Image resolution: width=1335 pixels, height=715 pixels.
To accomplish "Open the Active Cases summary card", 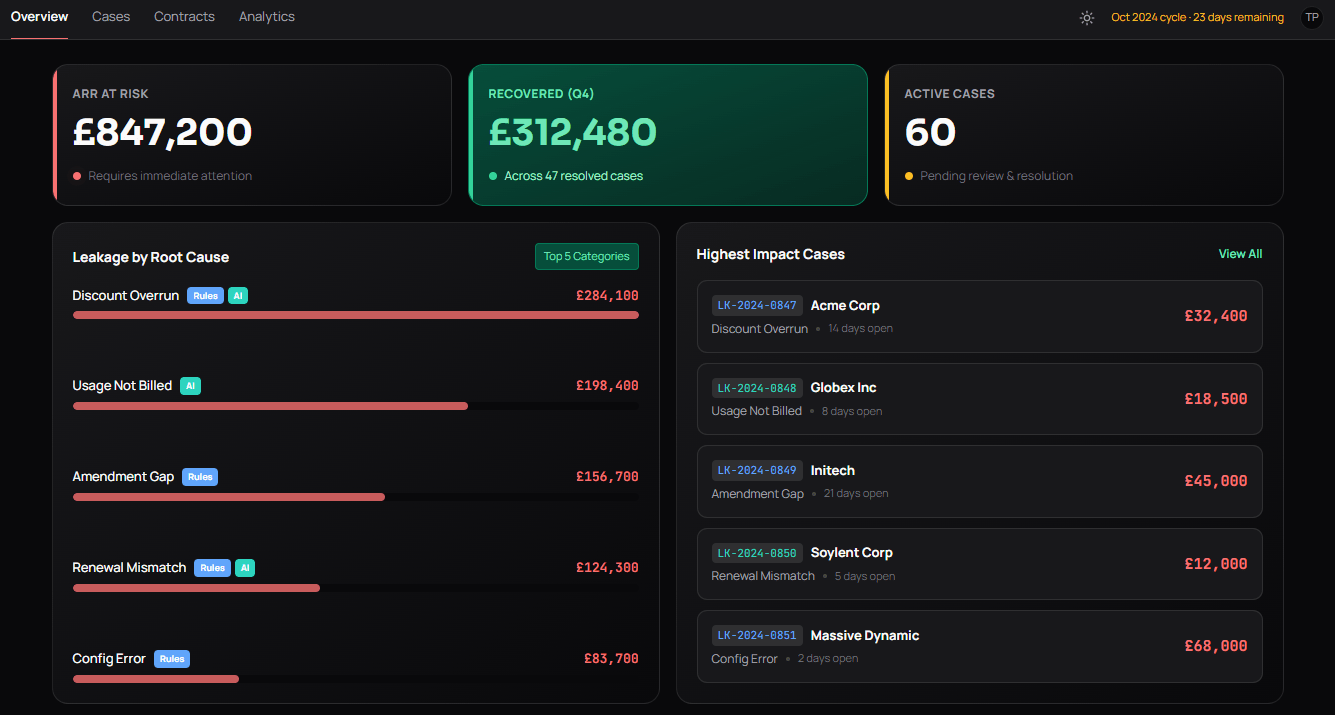I will [1084, 135].
